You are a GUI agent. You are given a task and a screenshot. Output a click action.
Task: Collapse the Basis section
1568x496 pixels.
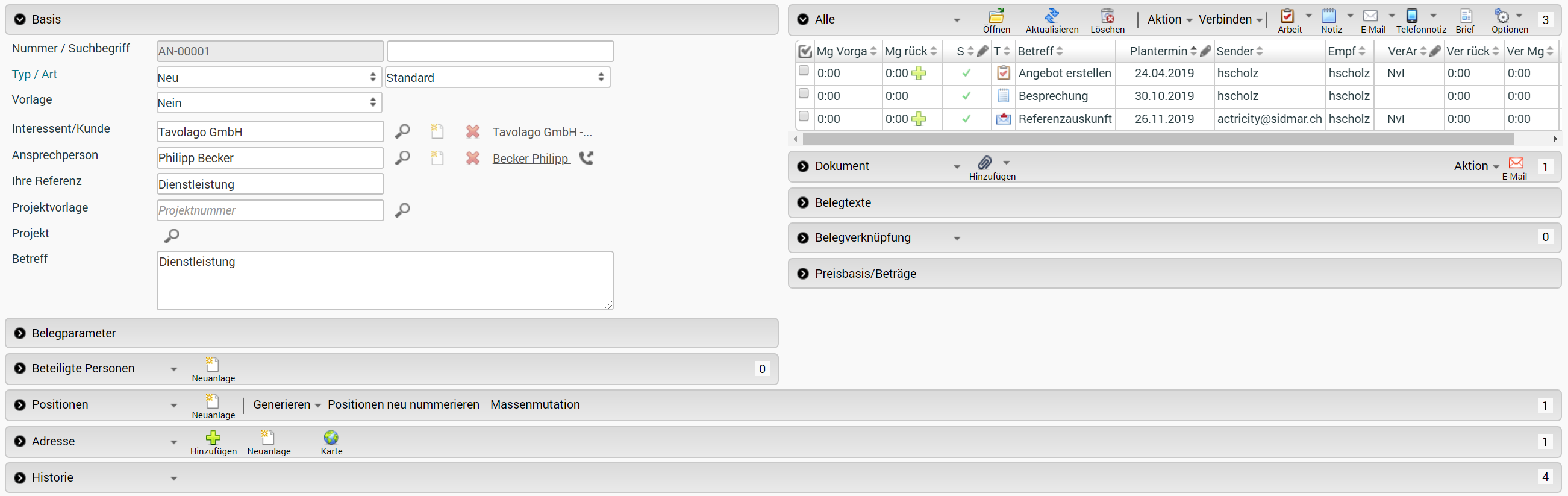(20, 19)
